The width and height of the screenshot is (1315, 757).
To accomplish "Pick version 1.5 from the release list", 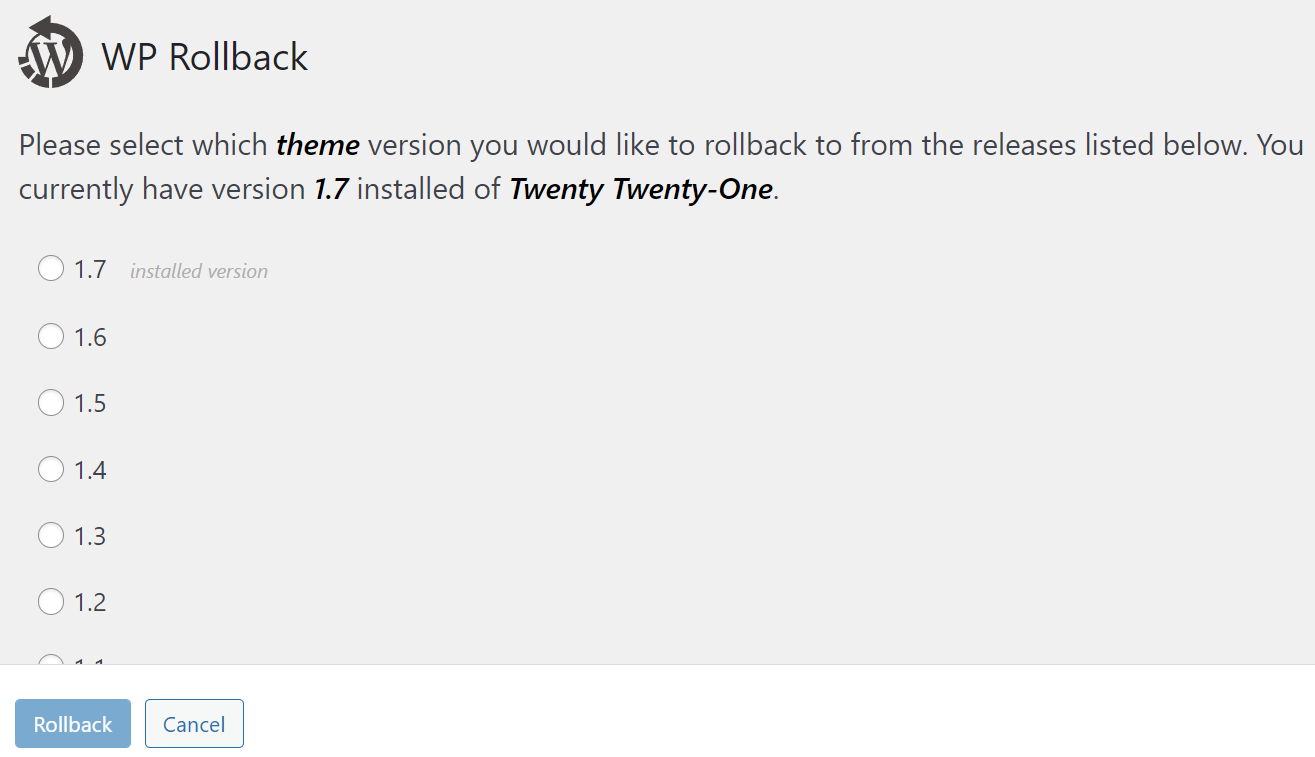I will click(51, 402).
